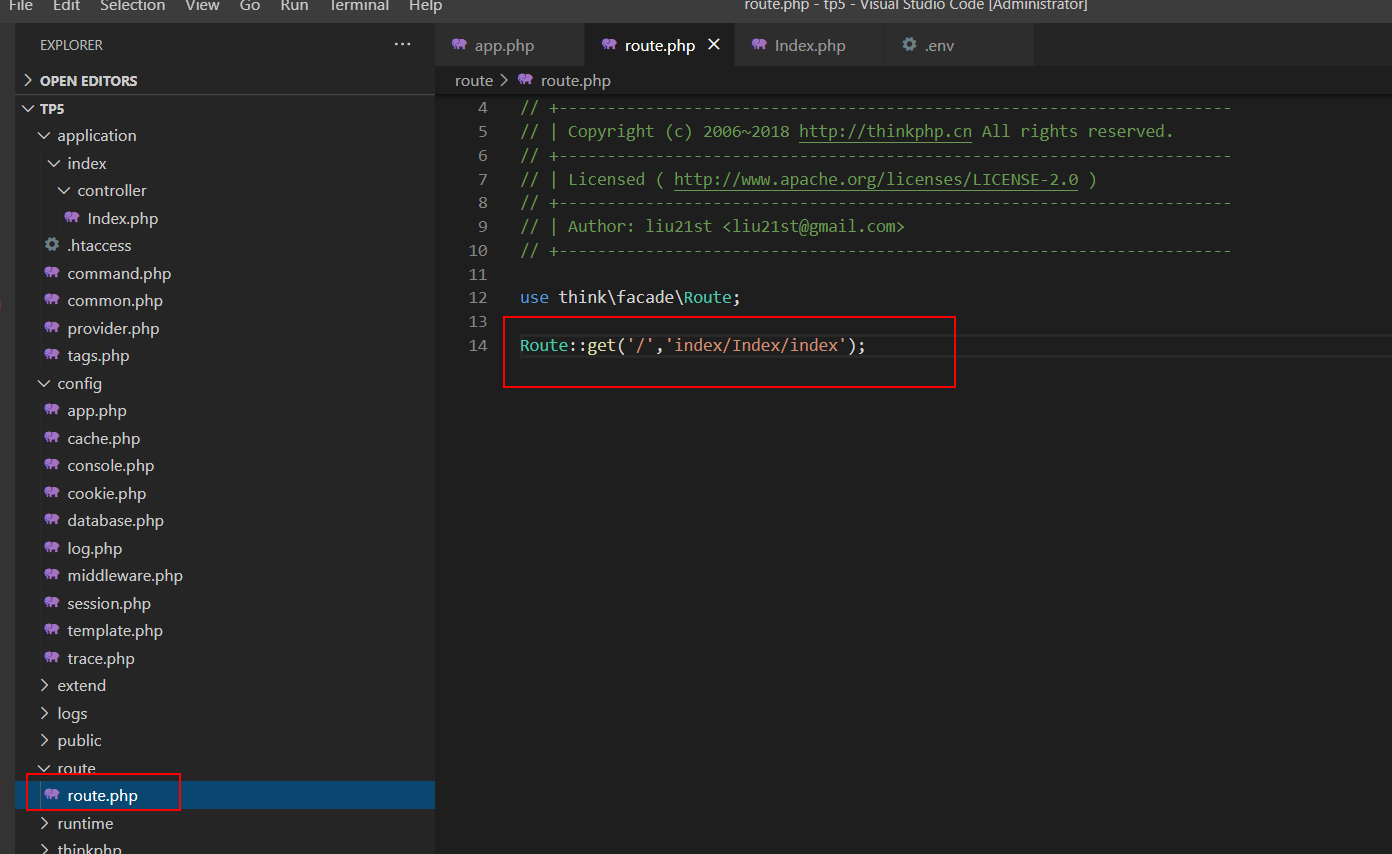Click the 'use think\facade\Route;' line
This screenshot has width=1392, height=854.
tap(630, 297)
